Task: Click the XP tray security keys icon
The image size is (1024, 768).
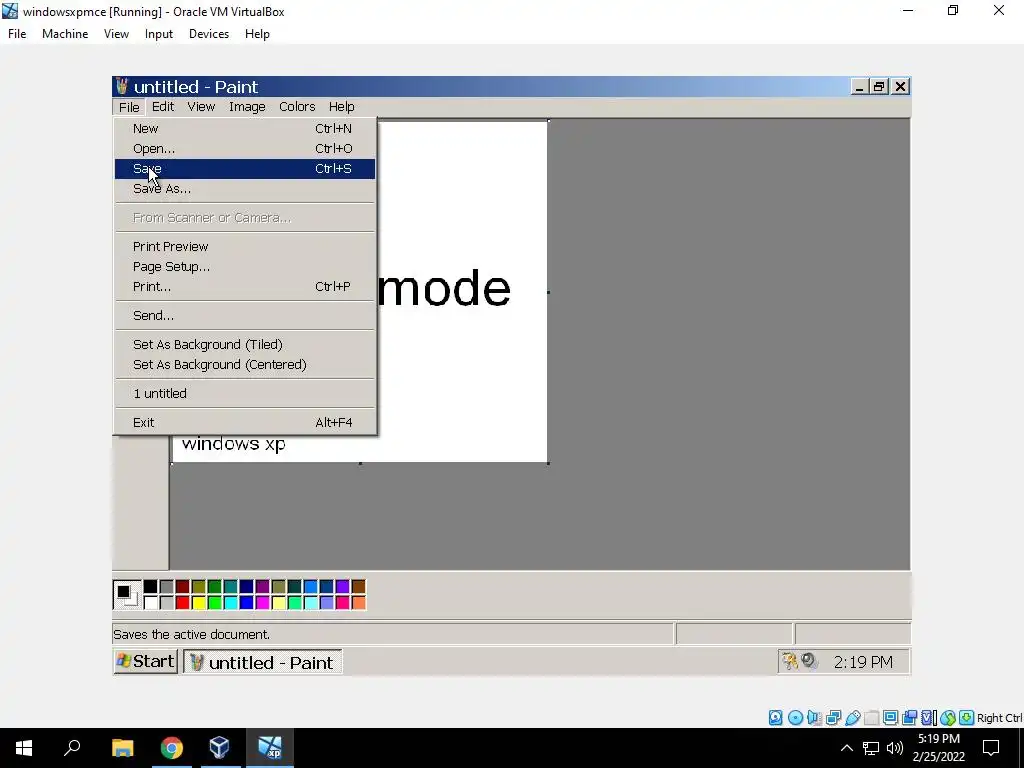Action: (790, 662)
